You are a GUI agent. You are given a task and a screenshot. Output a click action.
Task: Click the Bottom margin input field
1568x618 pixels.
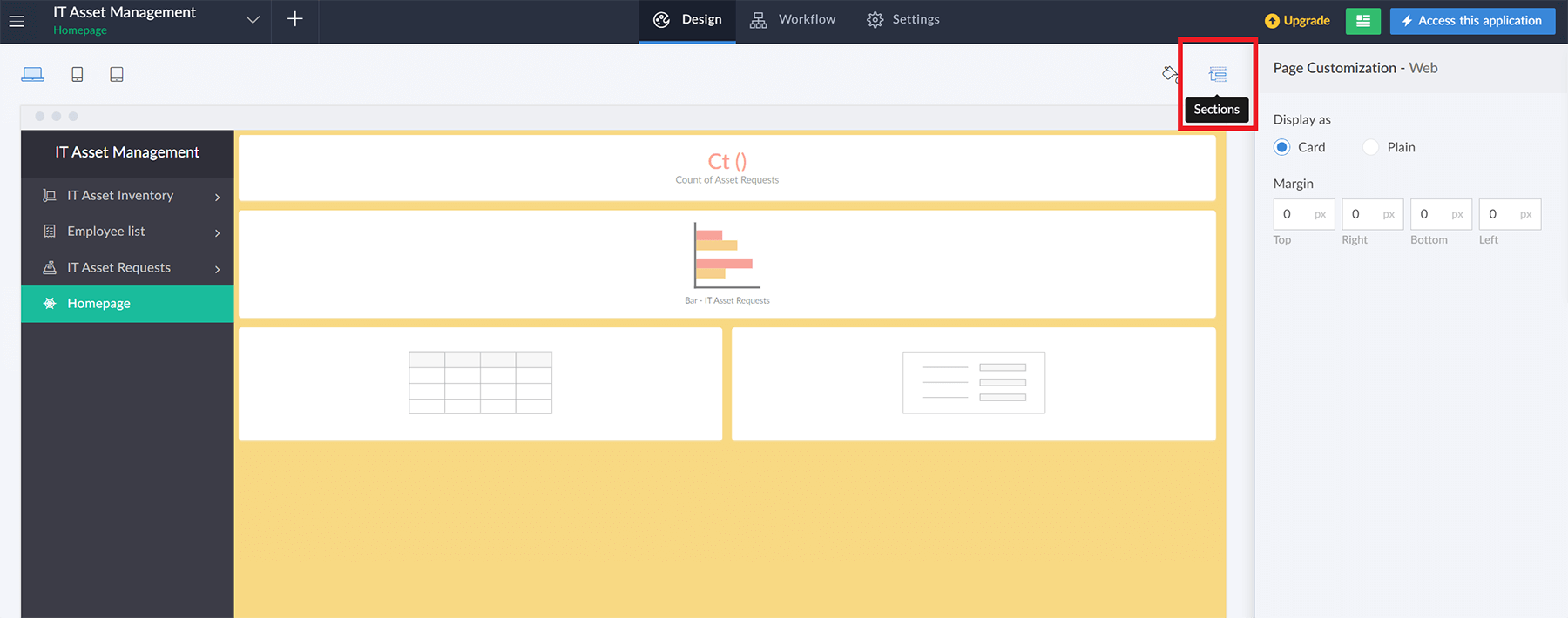click(1442, 214)
